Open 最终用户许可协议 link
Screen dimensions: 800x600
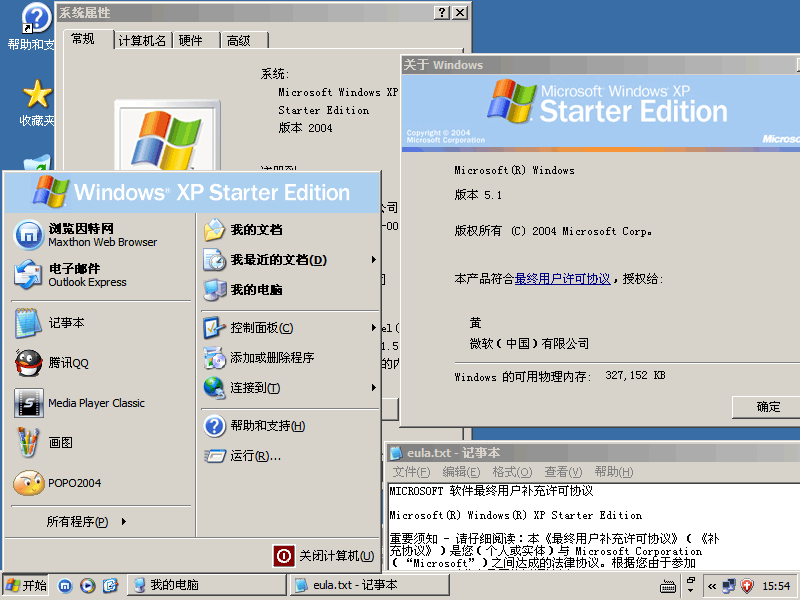tap(562, 279)
